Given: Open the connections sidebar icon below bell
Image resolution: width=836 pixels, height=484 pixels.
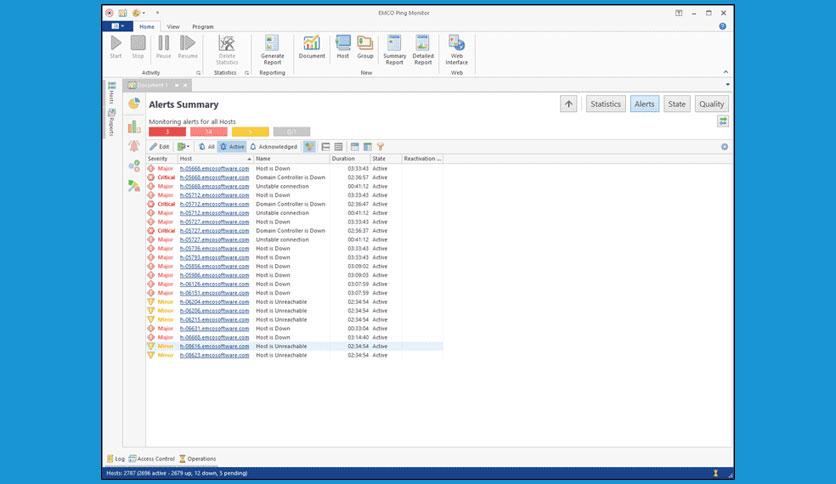Looking at the screenshot, I should click(x=134, y=166).
